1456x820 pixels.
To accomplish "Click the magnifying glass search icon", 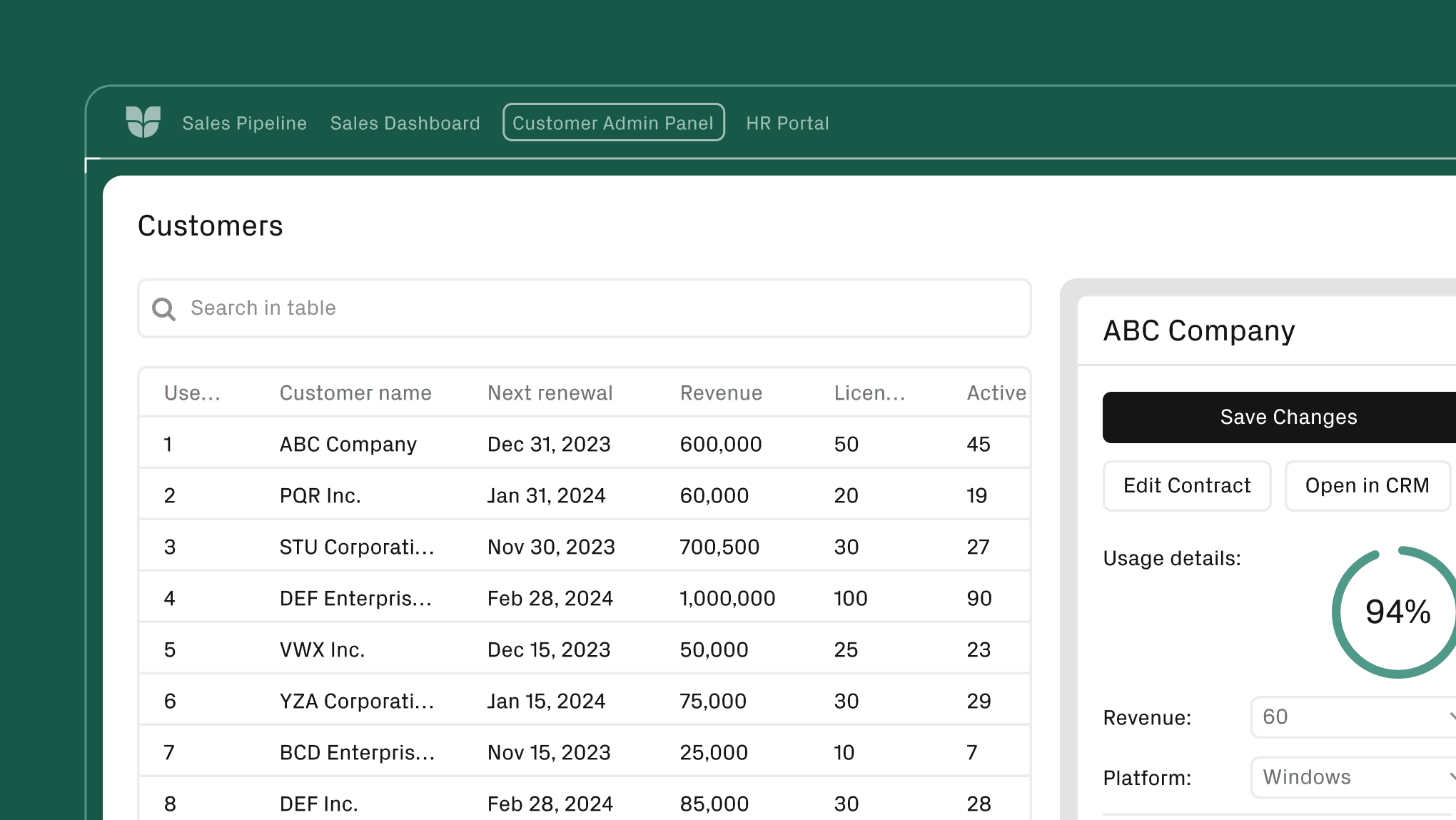I will (163, 308).
